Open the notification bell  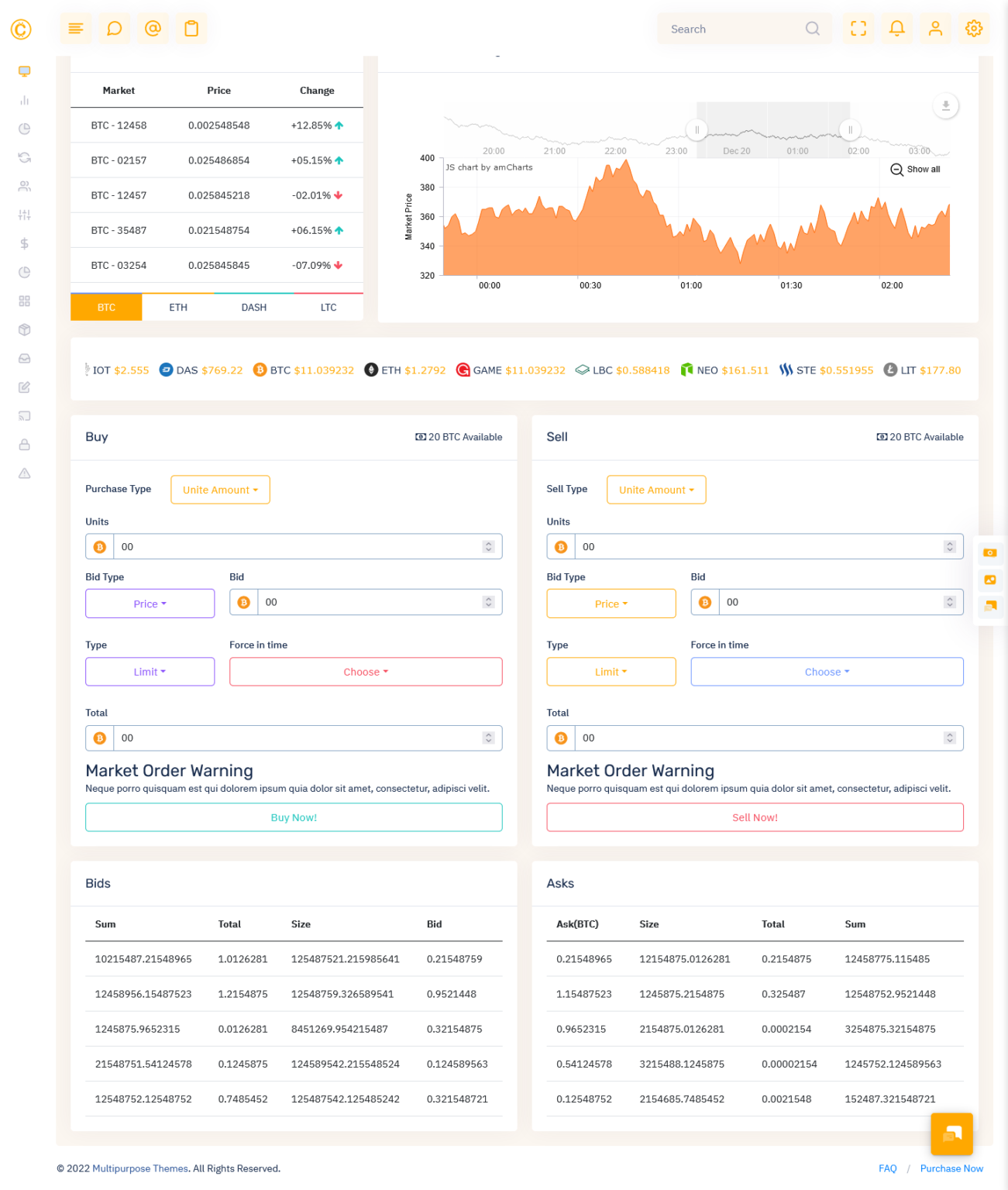coord(896,28)
